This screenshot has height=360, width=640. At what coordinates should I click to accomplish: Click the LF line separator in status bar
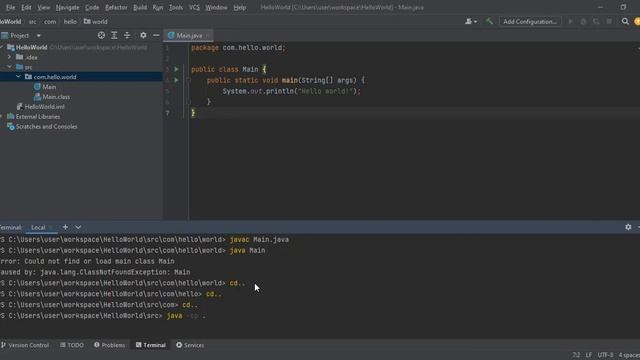[589, 355]
